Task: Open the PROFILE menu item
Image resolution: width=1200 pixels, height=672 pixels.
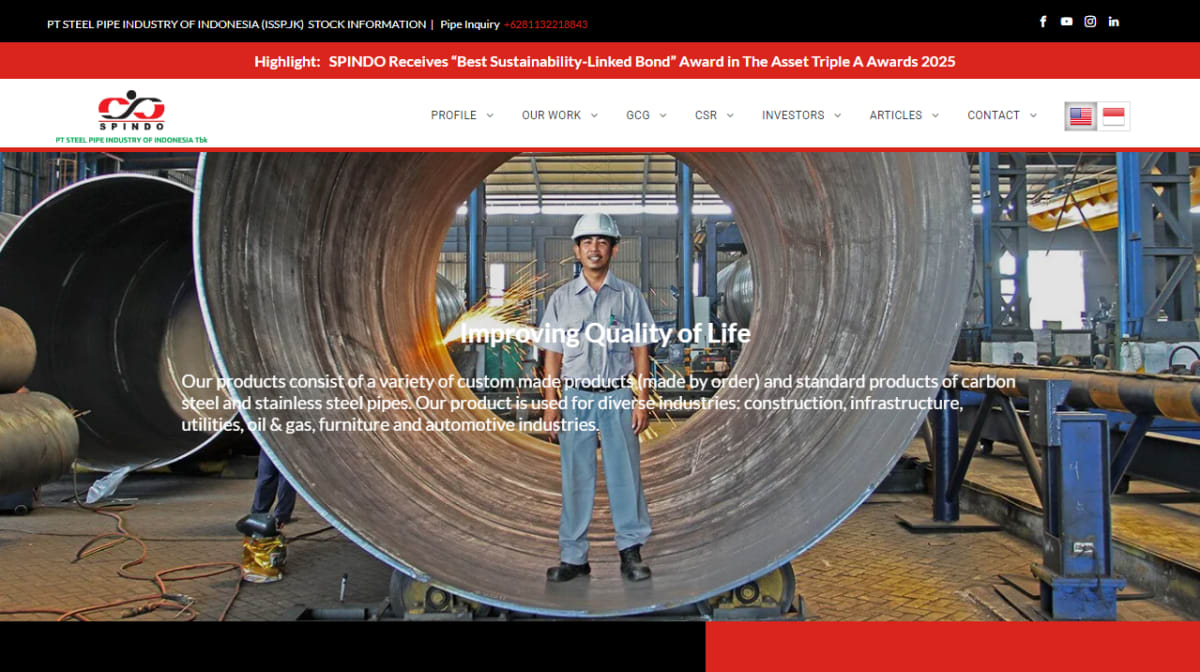Action: click(454, 115)
